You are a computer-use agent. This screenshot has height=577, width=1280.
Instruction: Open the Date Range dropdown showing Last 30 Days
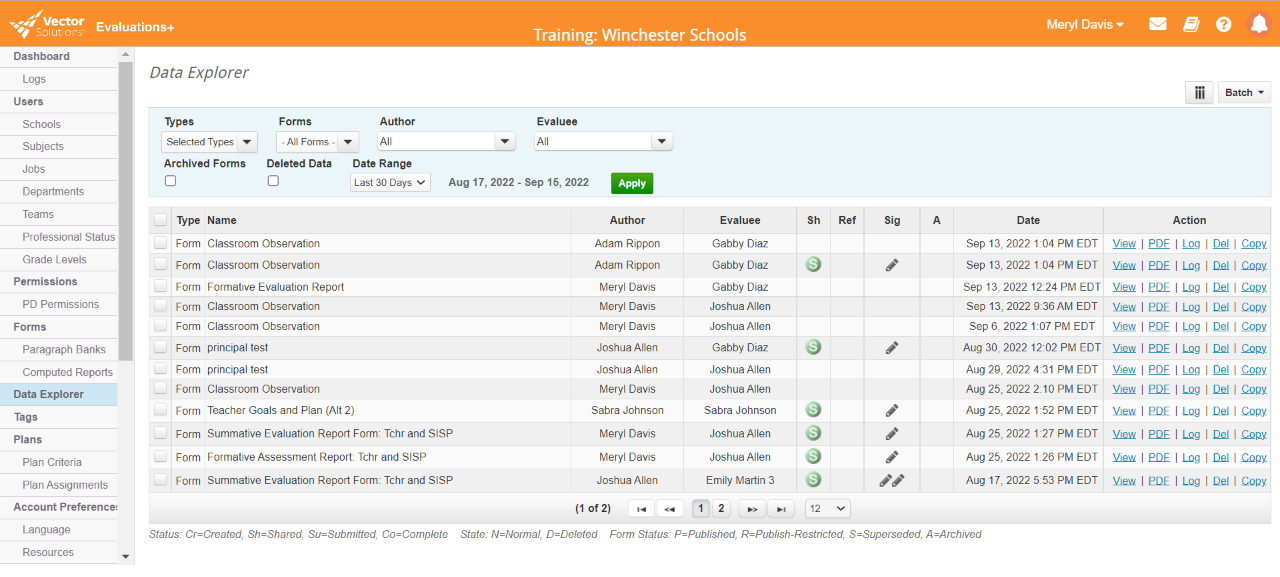coord(390,182)
